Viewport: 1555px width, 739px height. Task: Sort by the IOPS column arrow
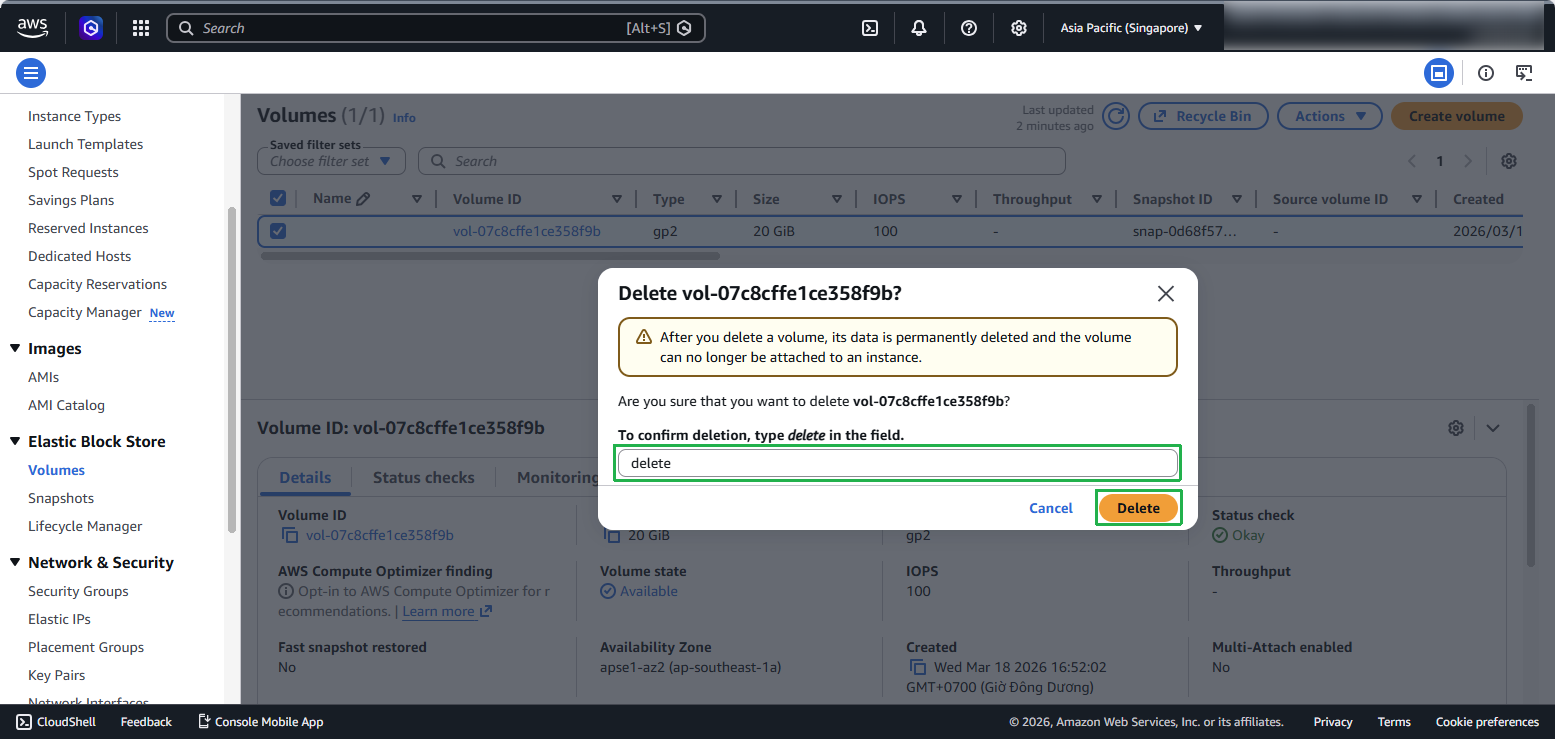(957, 199)
